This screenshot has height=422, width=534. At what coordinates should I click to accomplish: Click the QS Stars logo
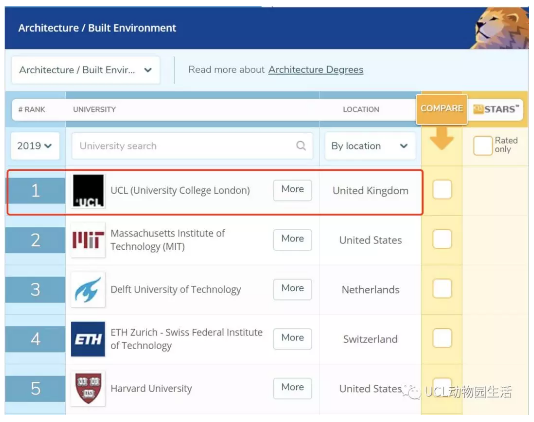(496, 109)
